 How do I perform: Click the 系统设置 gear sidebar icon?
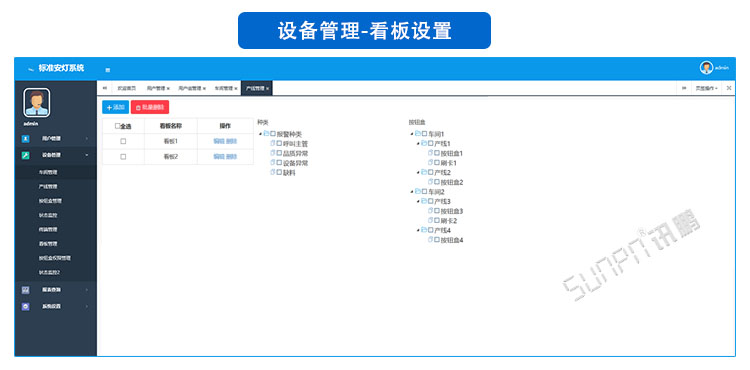pyautogui.click(x=26, y=306)
